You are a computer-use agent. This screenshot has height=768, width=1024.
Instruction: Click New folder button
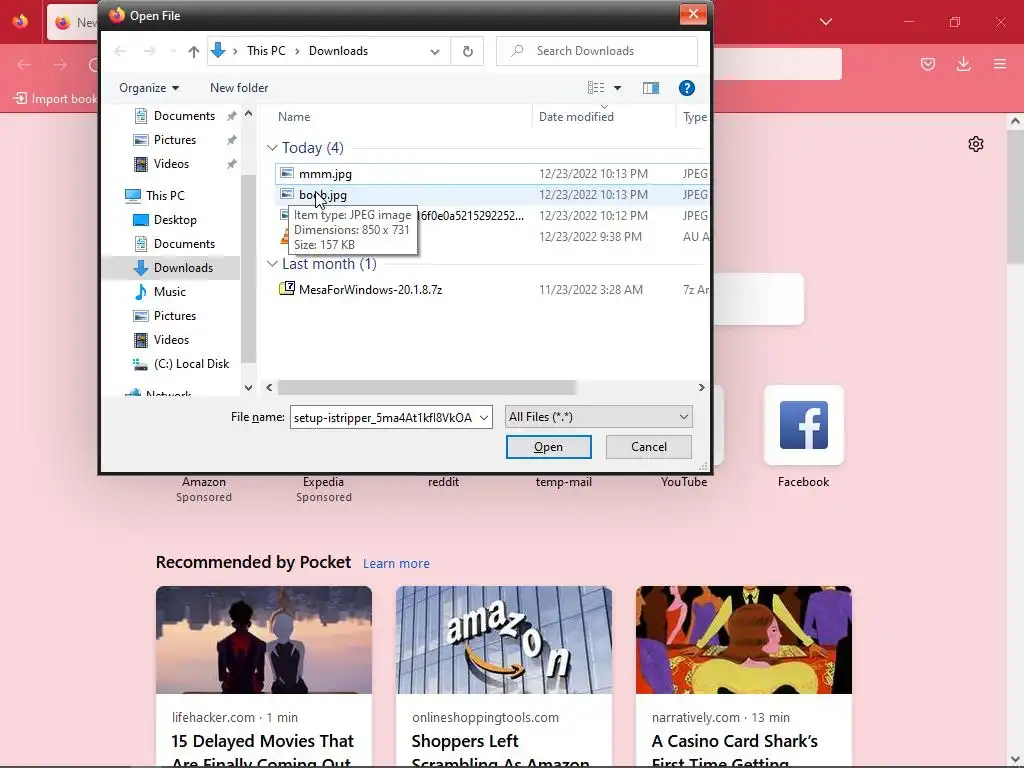pyautogui.click(x=239, y=88)
